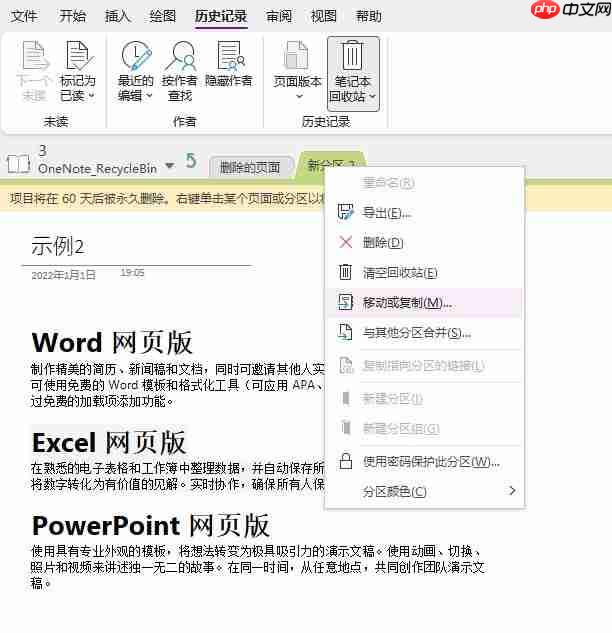Image resolution: width=612 pixels, height=633 pixels.
Task: Choose 清空回收站(E) from the context menu
Action: pyautogui.click(x=424, y=272)
